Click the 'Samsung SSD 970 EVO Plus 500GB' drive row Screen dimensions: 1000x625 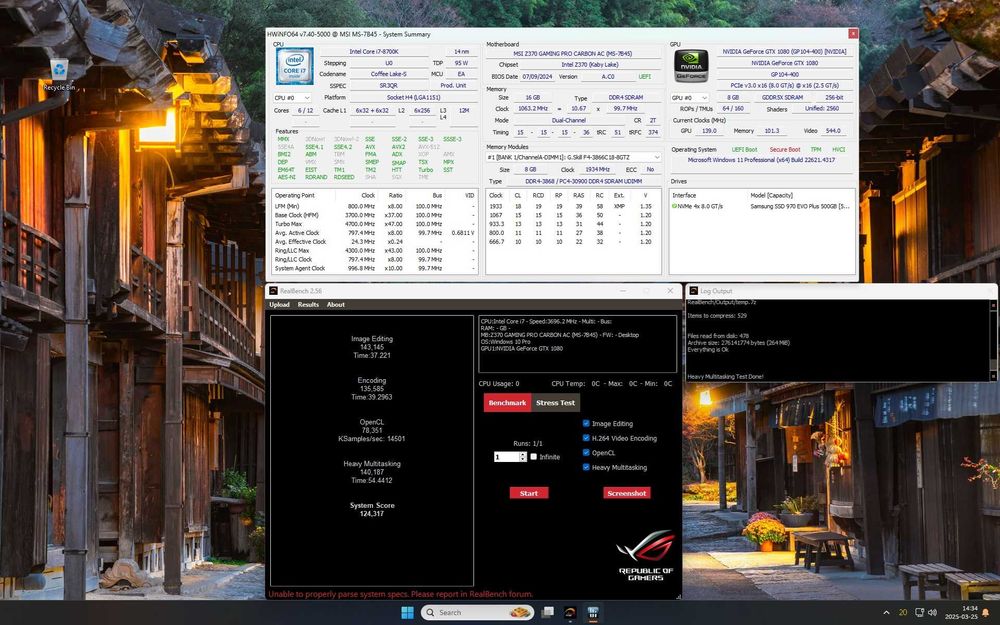click(762, 207)
